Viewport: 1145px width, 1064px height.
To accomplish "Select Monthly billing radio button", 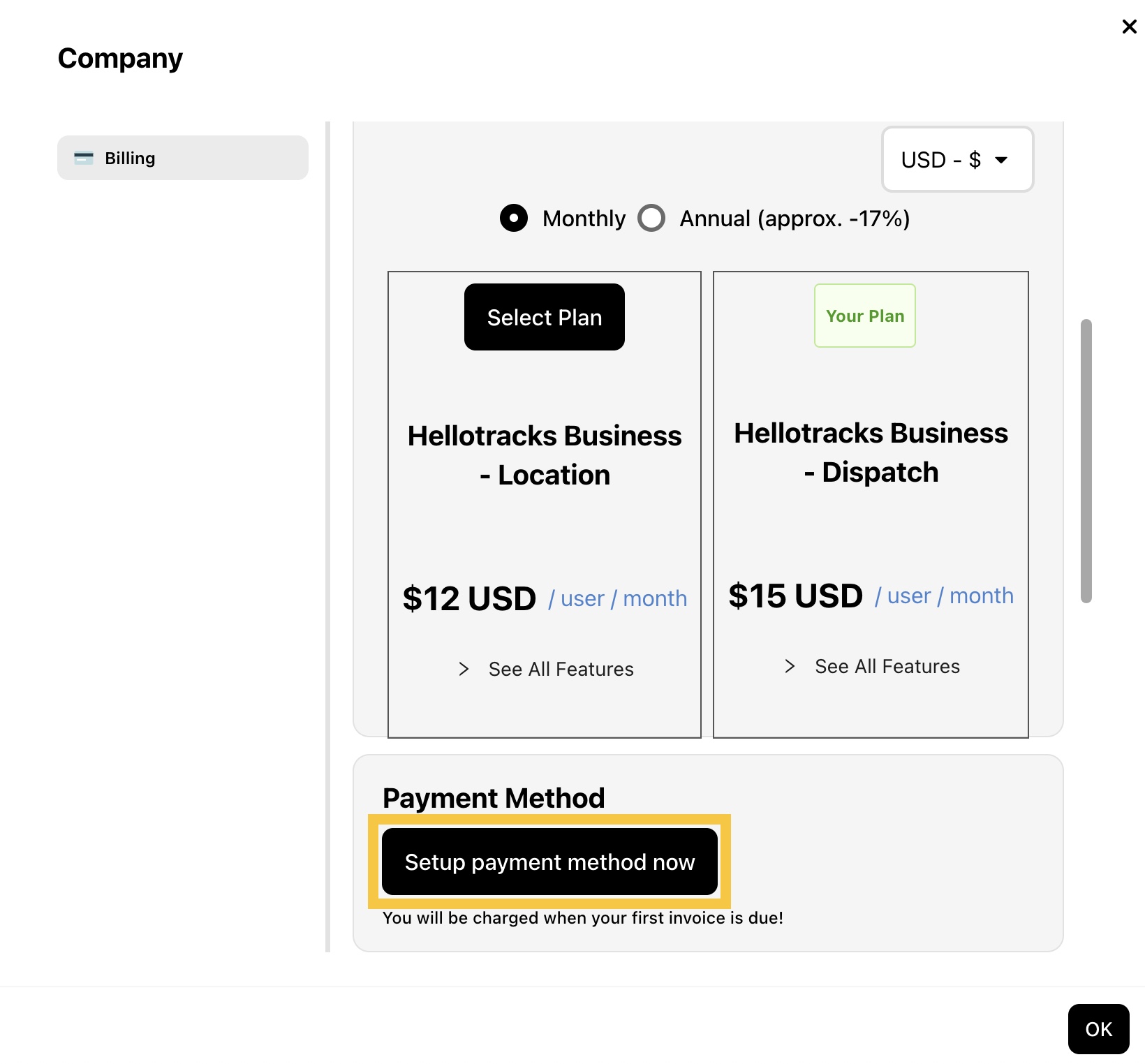I will (514, 218).
